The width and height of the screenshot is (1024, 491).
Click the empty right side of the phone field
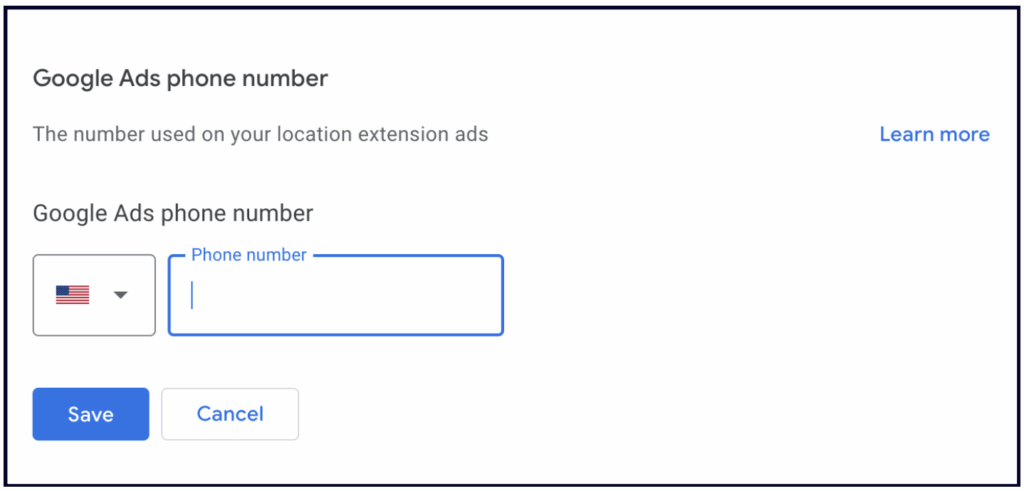click(x=440, y=296)
